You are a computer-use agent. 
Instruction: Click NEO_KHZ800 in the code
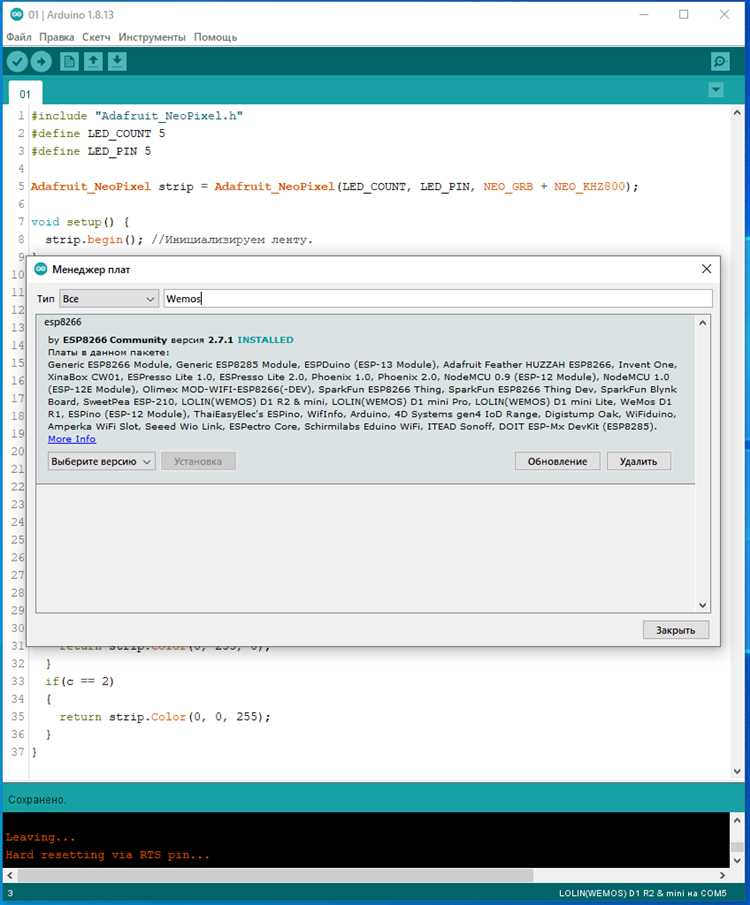click(589, 186)
